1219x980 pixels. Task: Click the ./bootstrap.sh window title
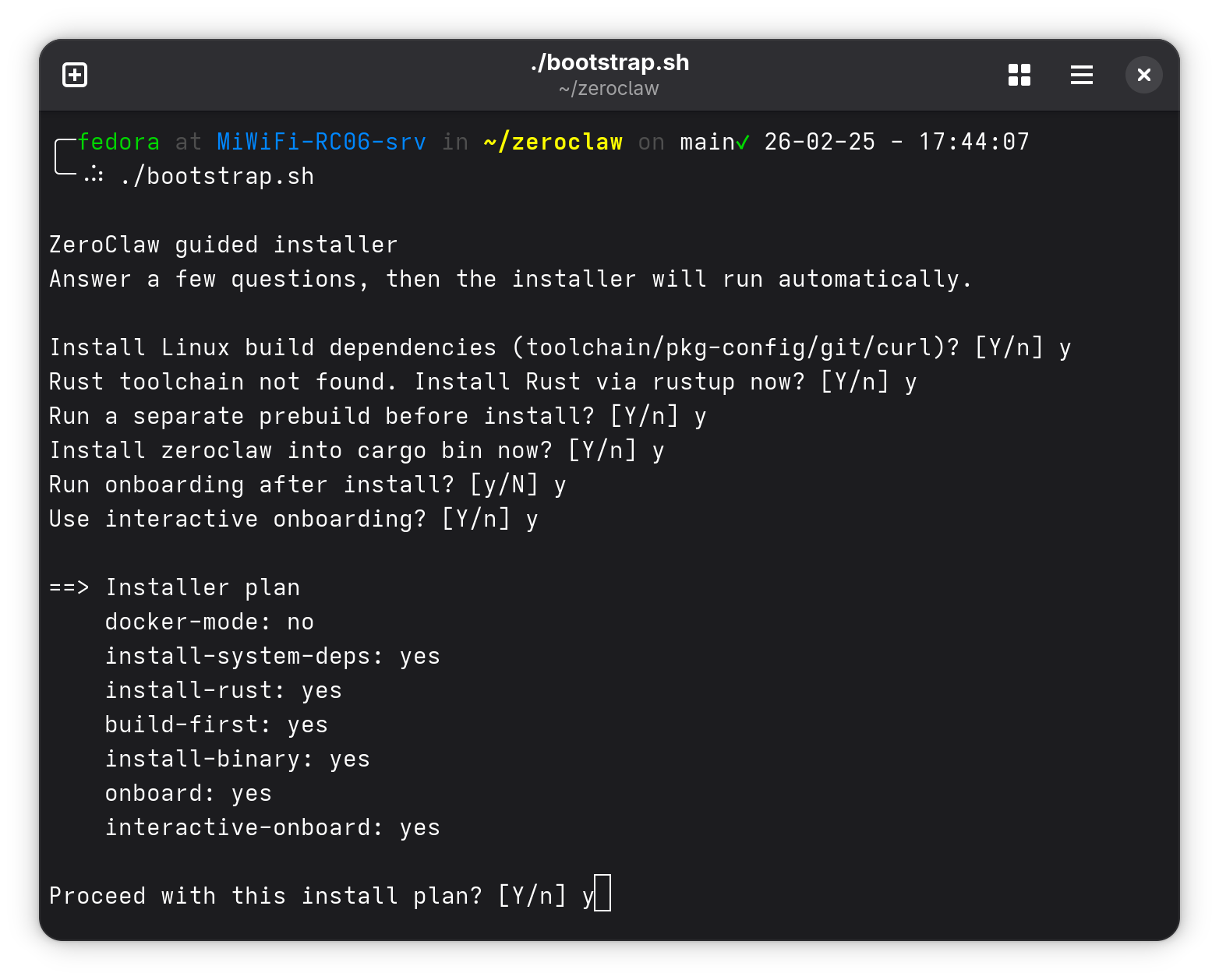(x=609, y=62)
